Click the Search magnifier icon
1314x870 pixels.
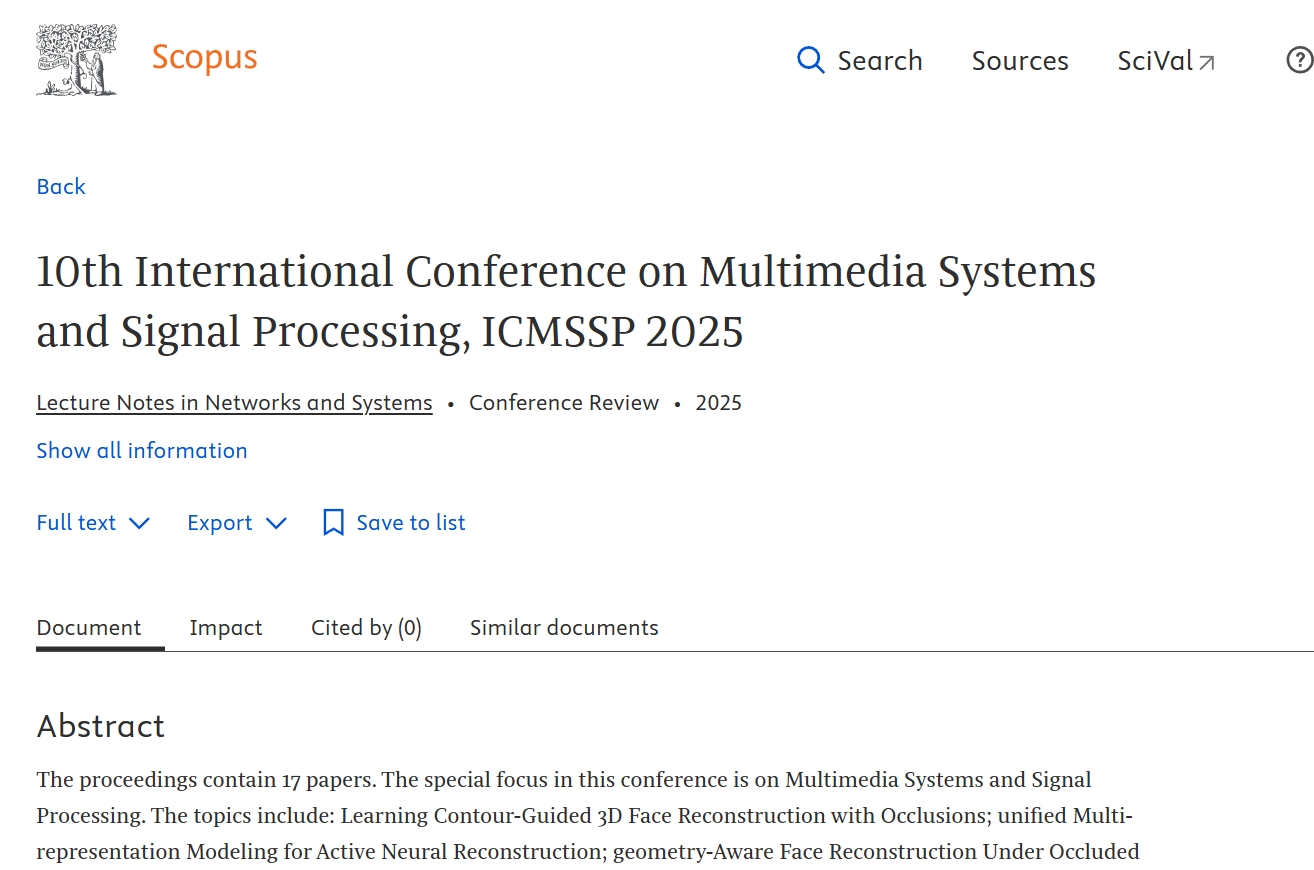(810, 60)
